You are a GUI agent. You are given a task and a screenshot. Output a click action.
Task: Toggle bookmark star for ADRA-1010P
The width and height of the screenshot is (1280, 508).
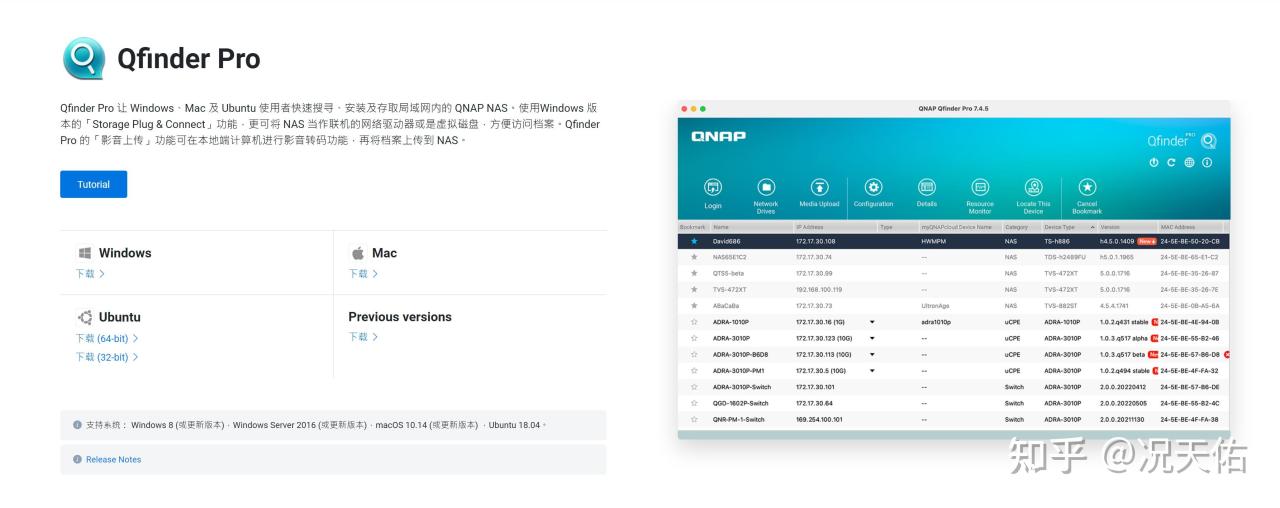point(694,322)
